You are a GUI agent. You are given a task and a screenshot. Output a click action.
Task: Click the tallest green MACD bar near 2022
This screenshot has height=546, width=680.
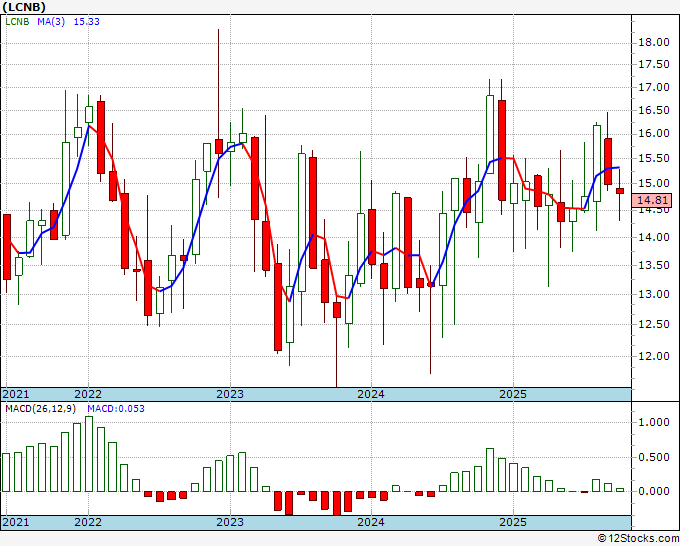(89, 454)
